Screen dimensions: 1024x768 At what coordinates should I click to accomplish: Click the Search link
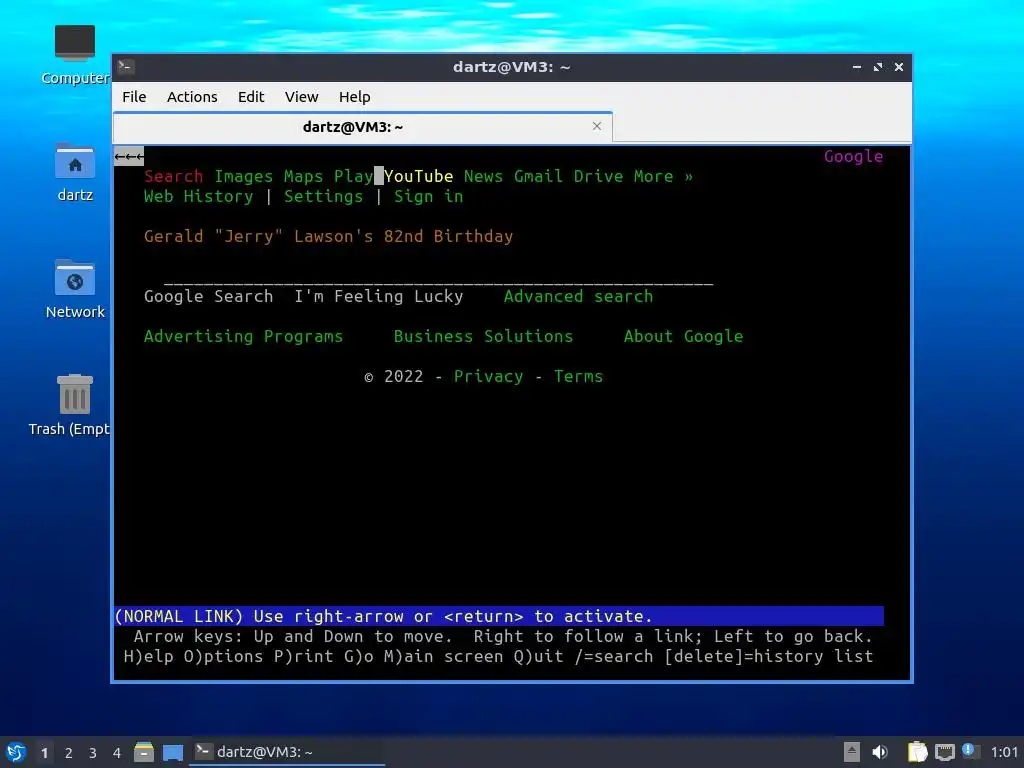click(x=174, y=176)
